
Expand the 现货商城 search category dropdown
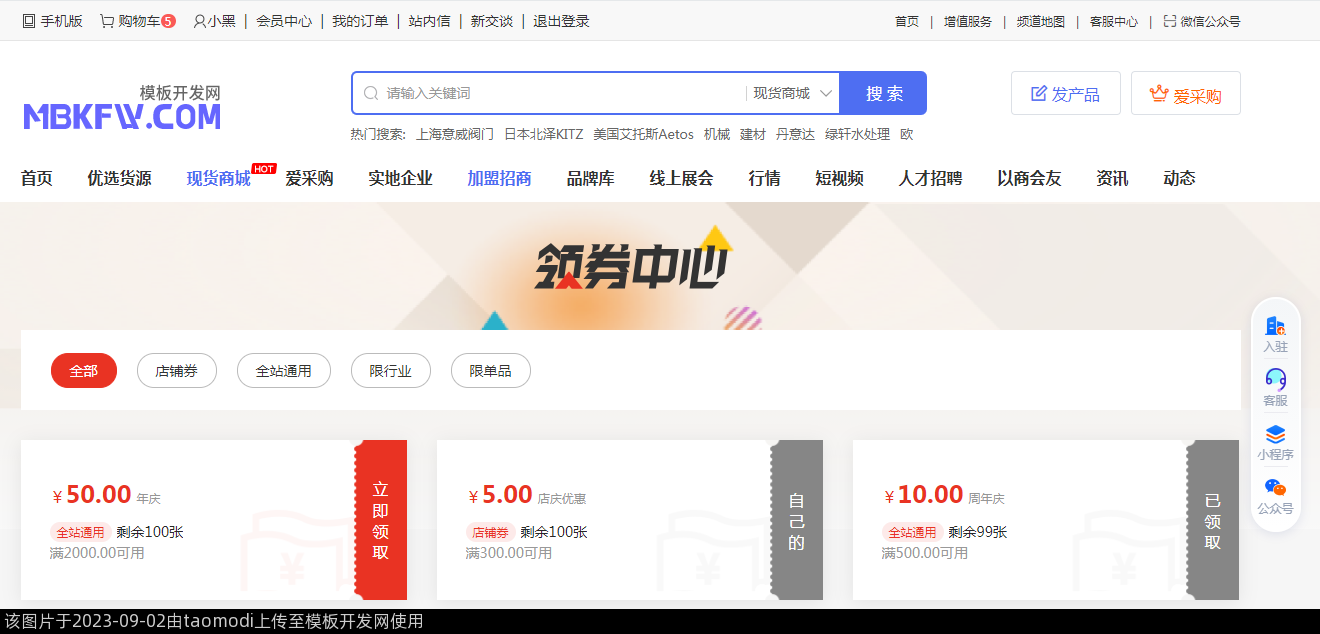click(x=793, y=93)
